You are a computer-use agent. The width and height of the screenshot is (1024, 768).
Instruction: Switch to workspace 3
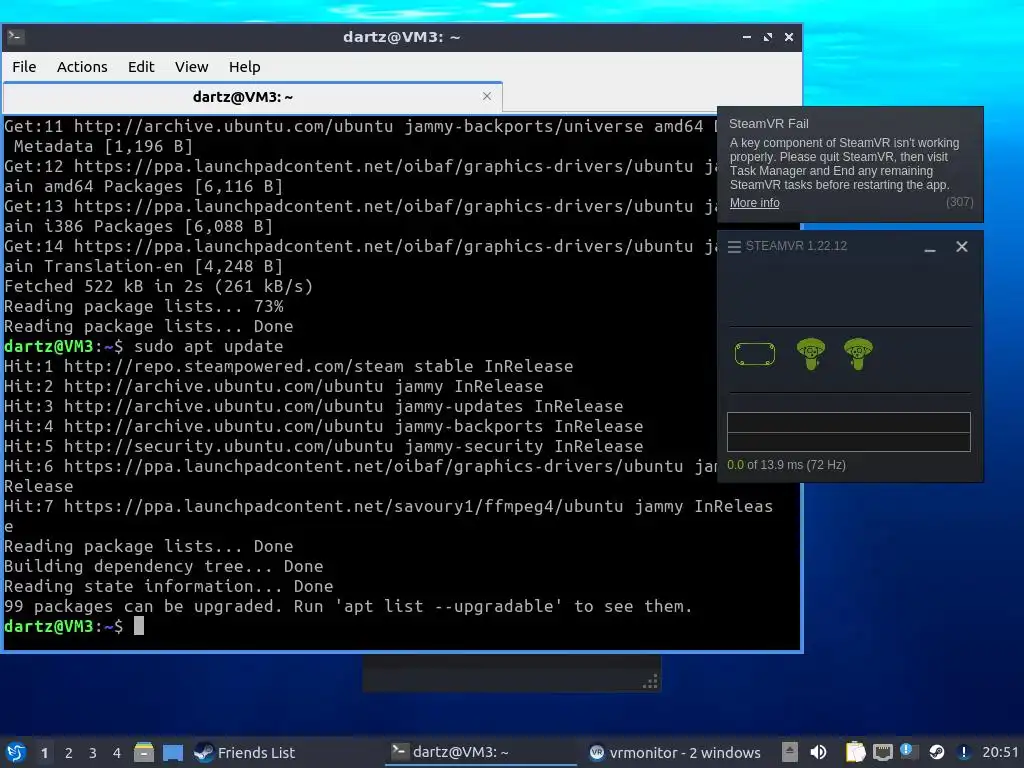coord(93,753)
